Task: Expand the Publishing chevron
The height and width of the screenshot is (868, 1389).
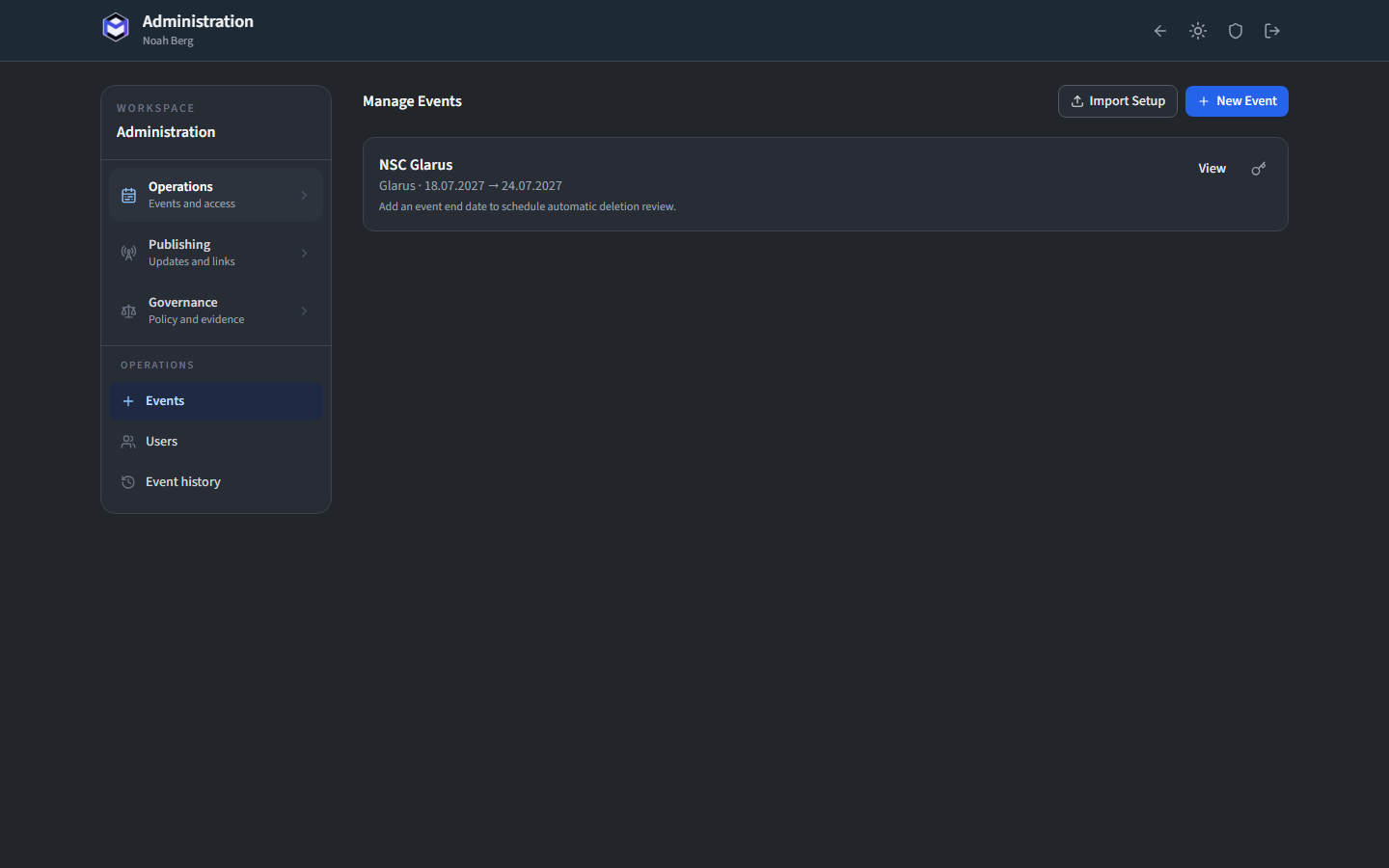Action: tap(304, 253)
